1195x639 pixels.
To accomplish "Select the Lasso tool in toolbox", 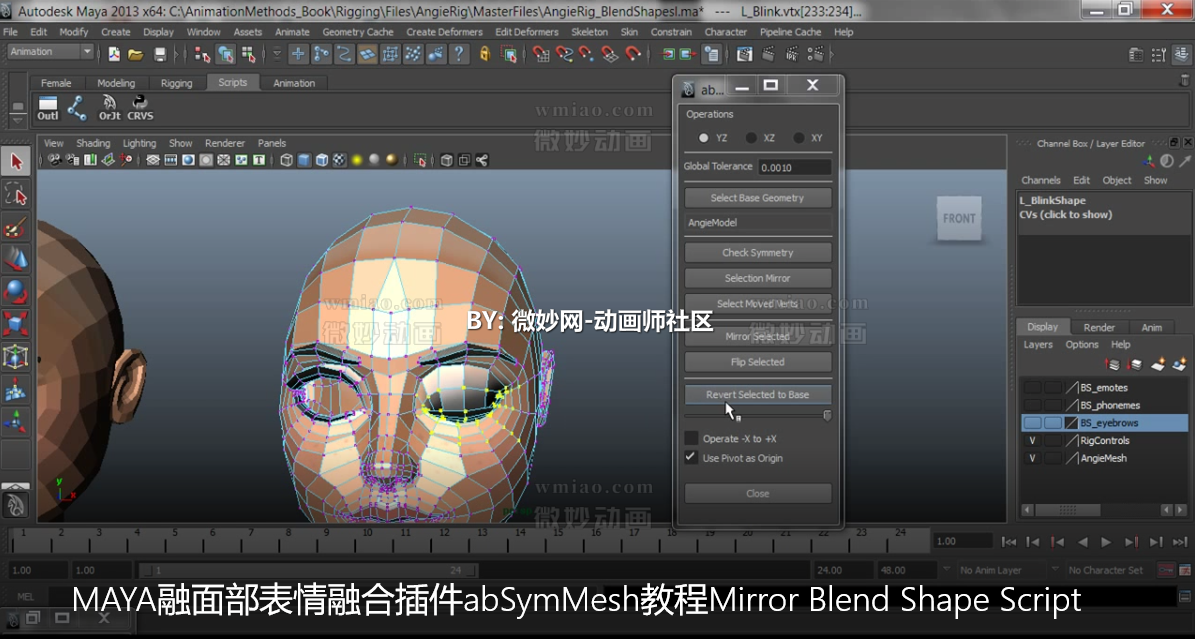I will coord(16,194).
